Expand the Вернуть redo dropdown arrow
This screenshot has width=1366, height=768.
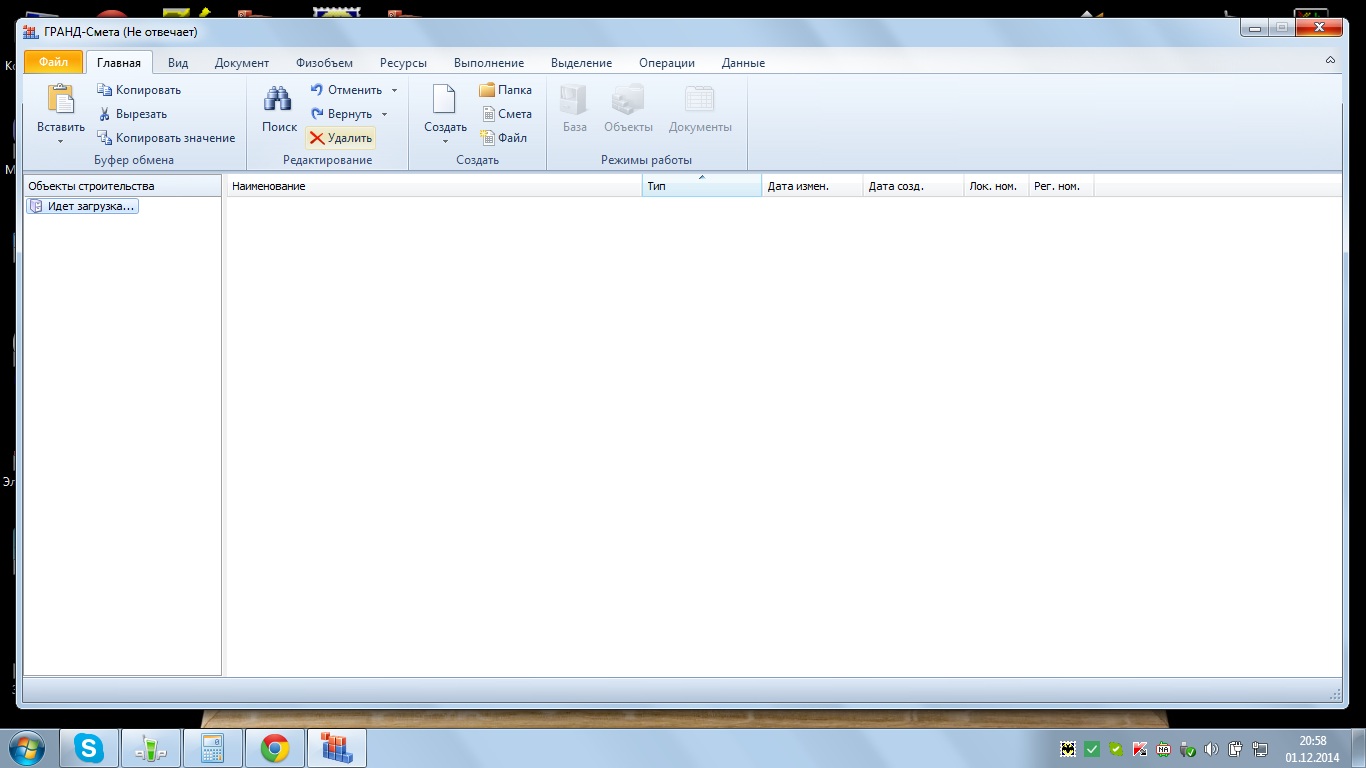click(384, 114)
